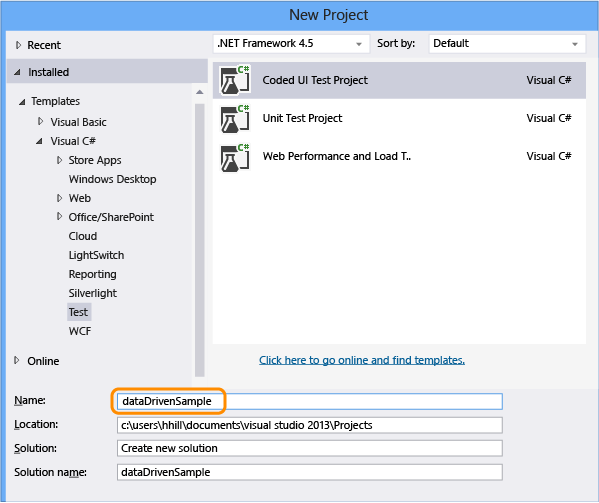
Task: Select the Visual Basic templates label
Action: pos(78,122)
